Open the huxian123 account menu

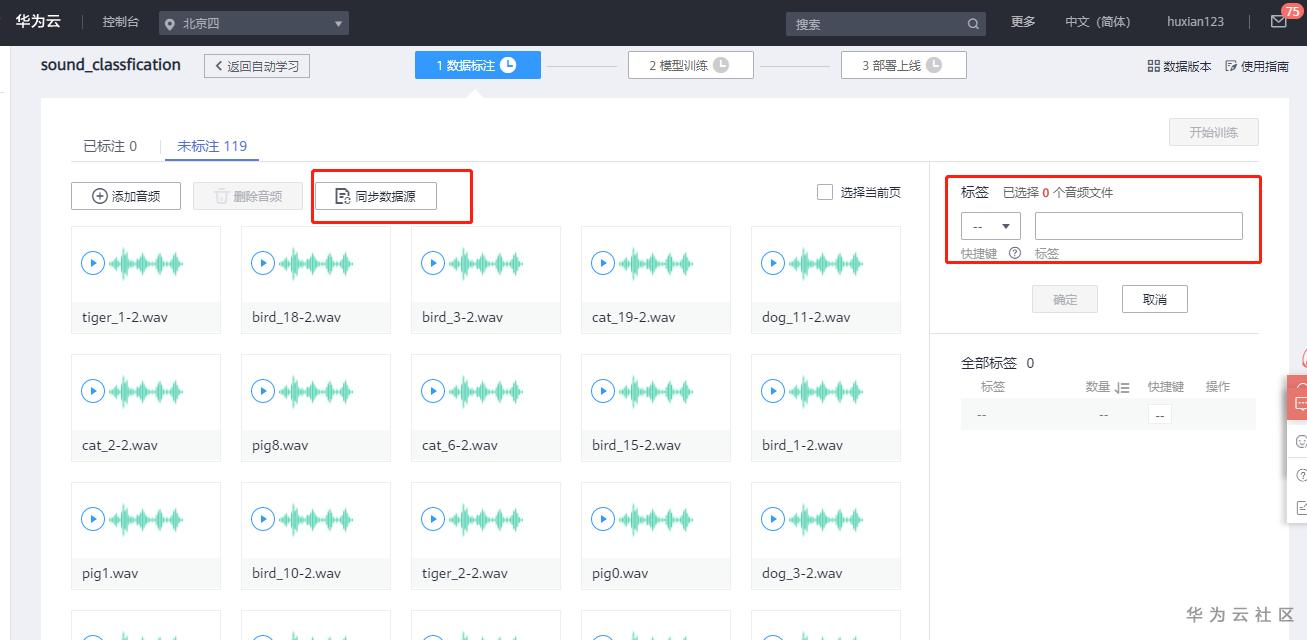point(1195,22)
